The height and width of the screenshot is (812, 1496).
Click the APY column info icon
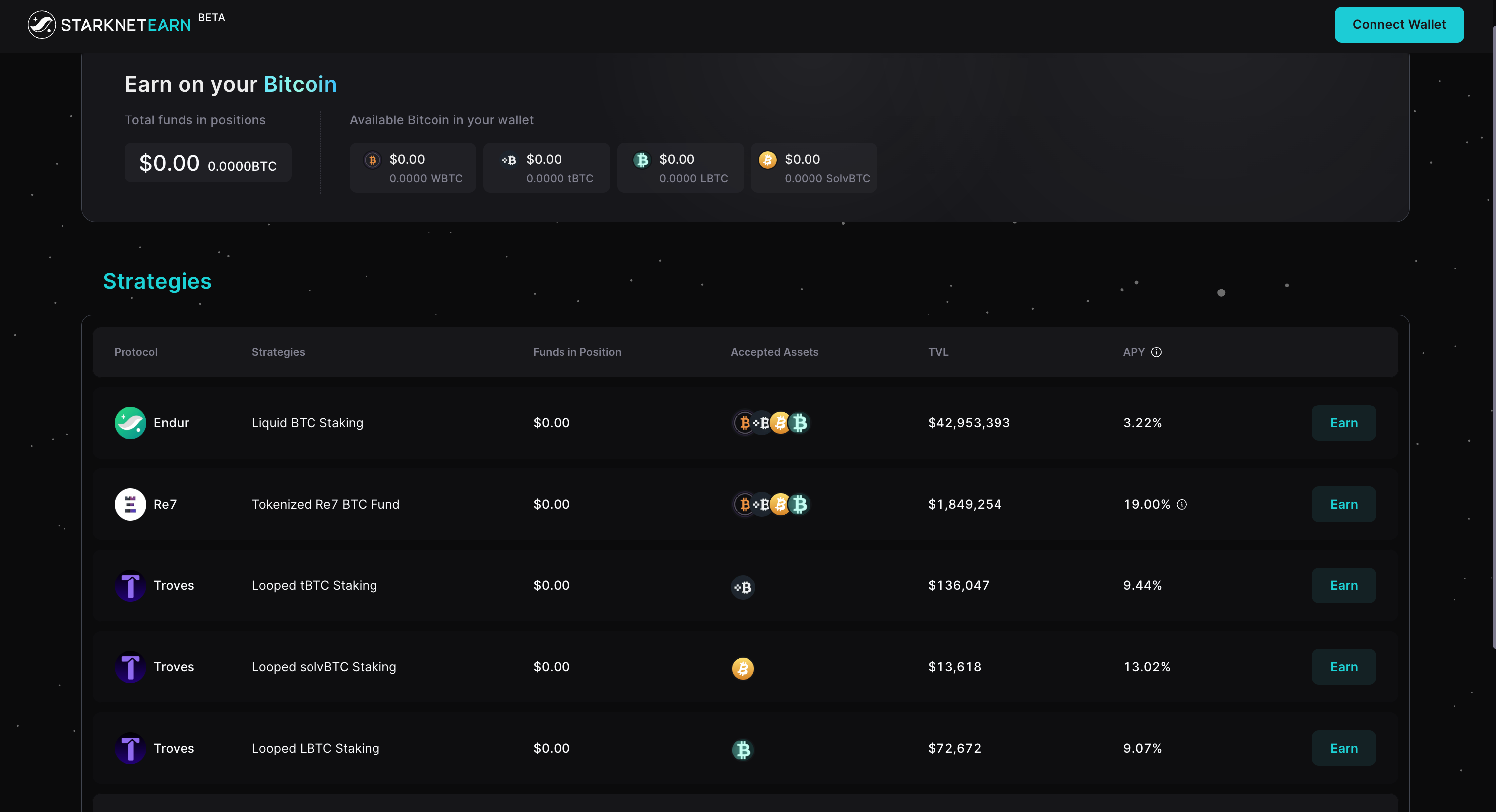pos(1156,352)
